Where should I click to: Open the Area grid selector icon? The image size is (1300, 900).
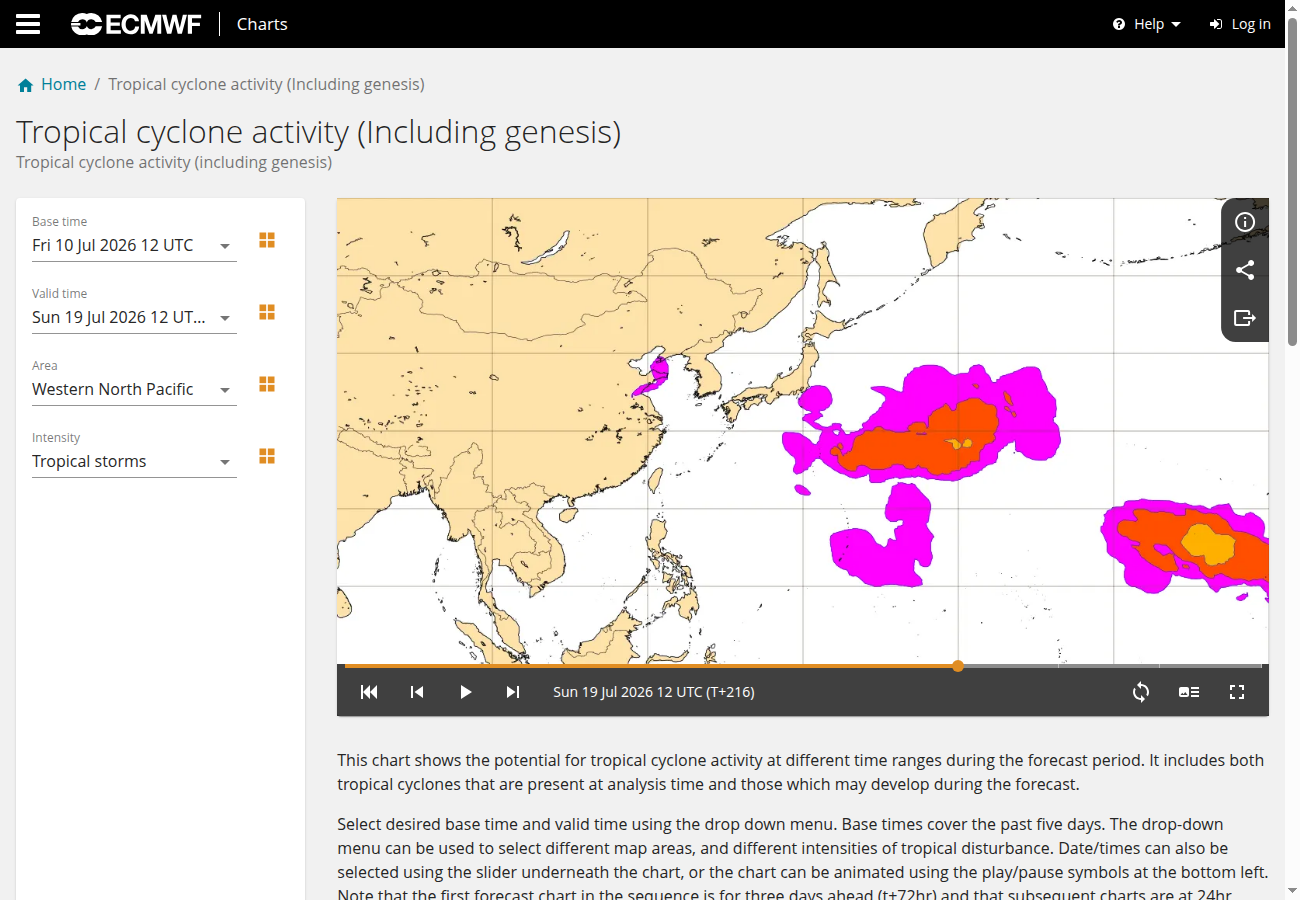pyautogui.click(x=267, y=384)
